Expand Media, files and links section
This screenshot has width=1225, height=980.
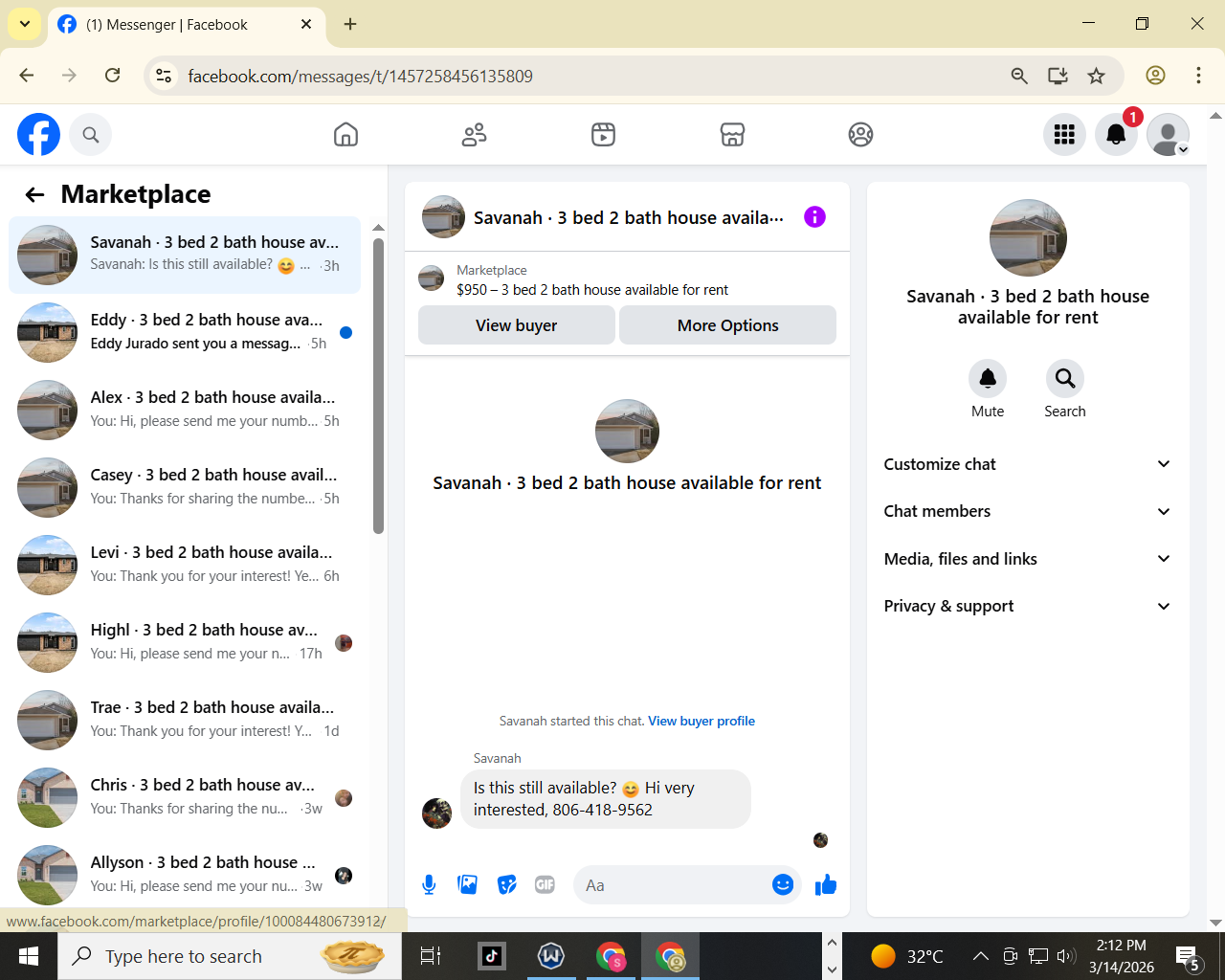(x=1028, y=559)
